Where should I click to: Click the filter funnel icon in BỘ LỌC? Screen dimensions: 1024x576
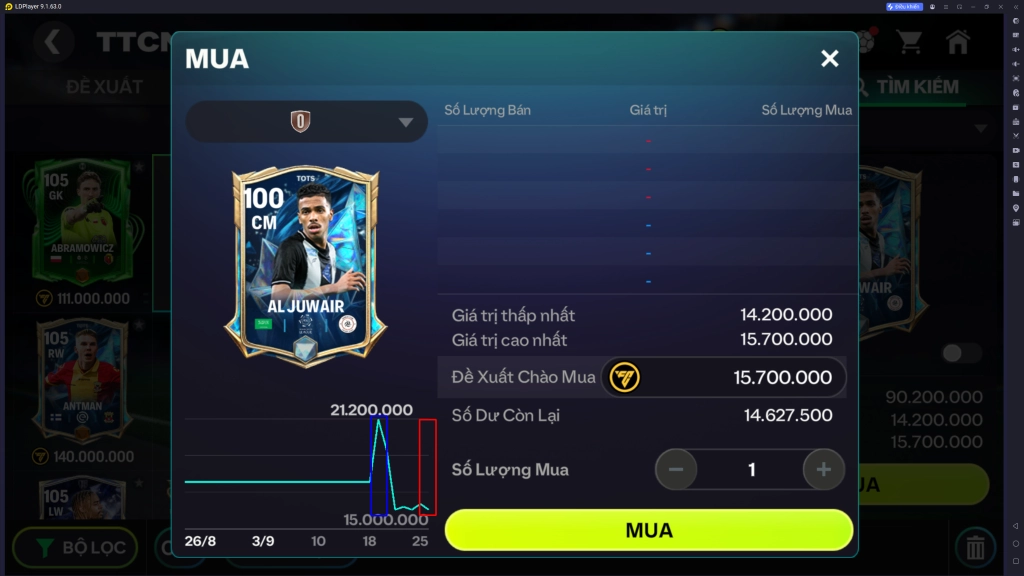pos(45,547)
